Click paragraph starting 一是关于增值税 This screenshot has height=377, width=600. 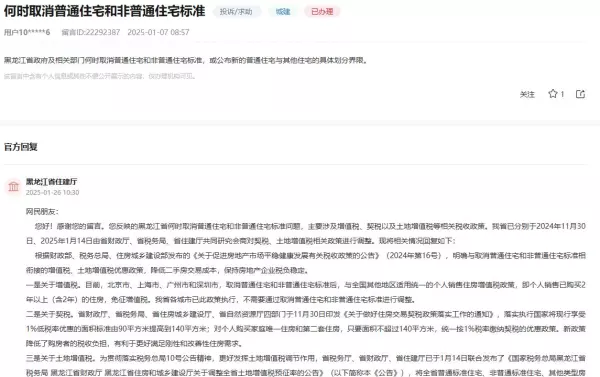coord(306,292)
